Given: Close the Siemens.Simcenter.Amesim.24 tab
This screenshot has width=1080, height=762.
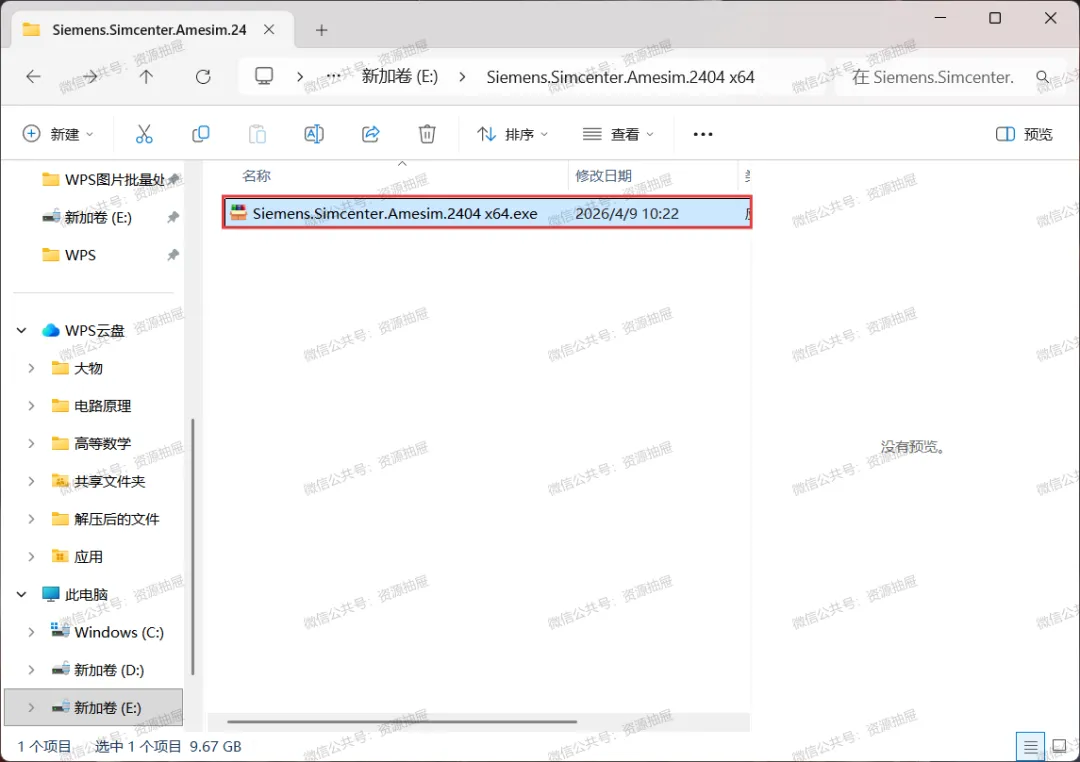Looking at the screenshot, I should click(x=269, y=30).
